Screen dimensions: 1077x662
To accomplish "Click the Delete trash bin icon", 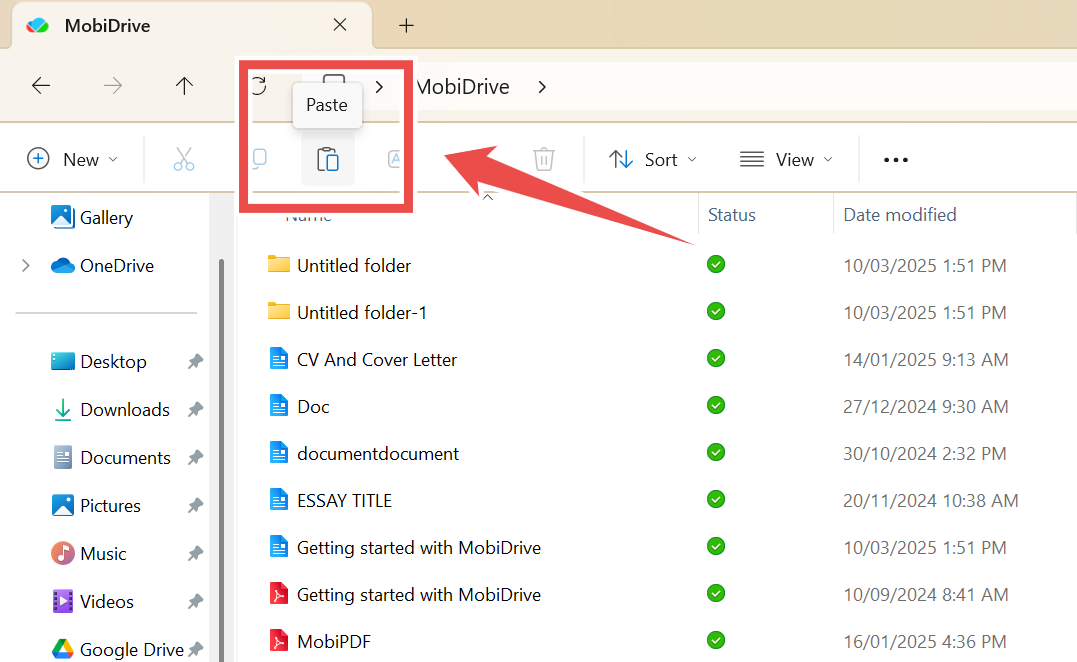I will coord(543,160).
